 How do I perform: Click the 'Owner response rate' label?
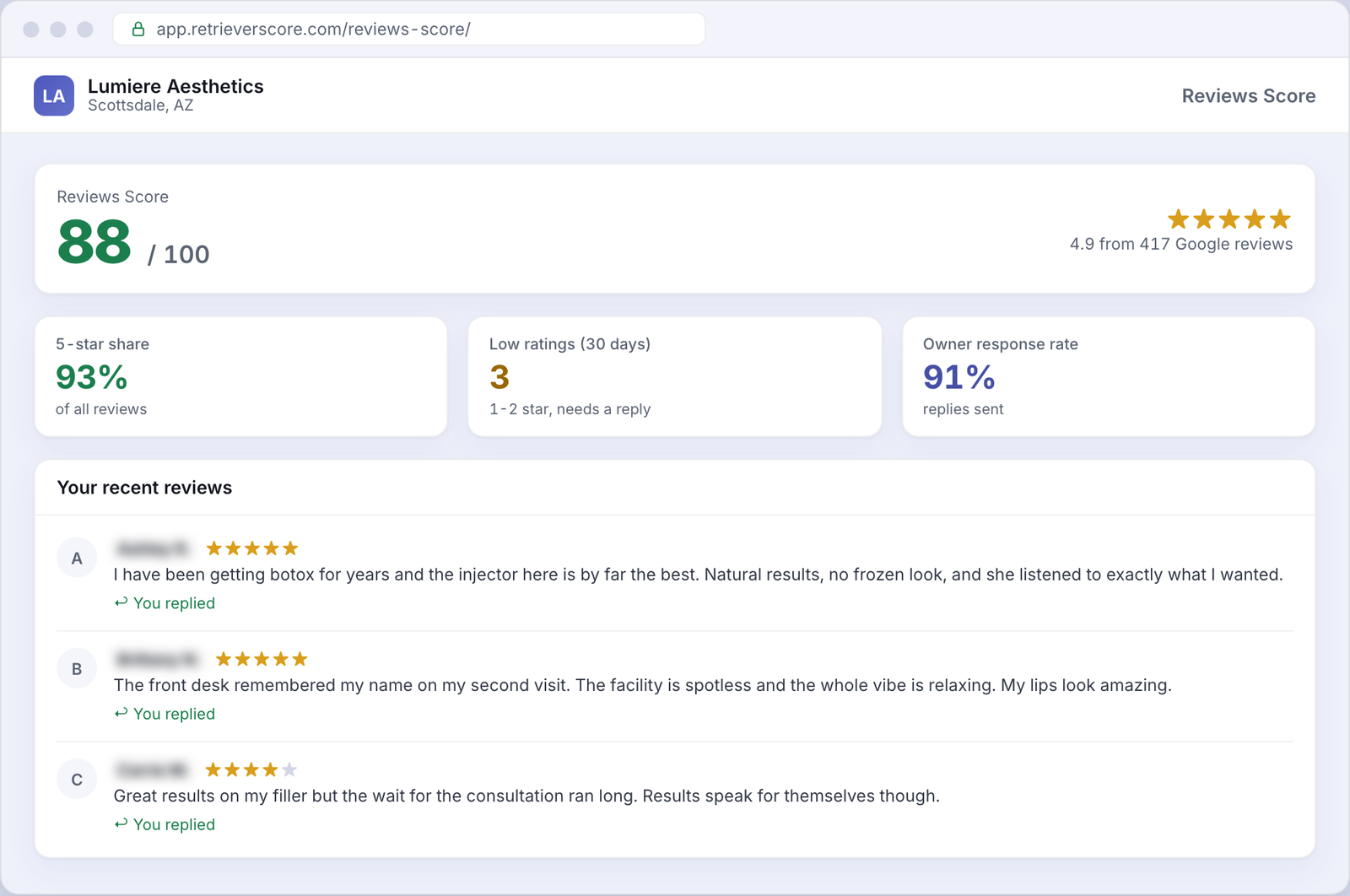[1000, 344]
